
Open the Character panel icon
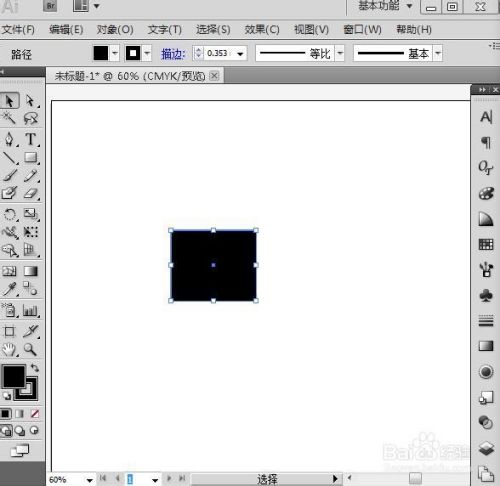[x=486, y=117]
